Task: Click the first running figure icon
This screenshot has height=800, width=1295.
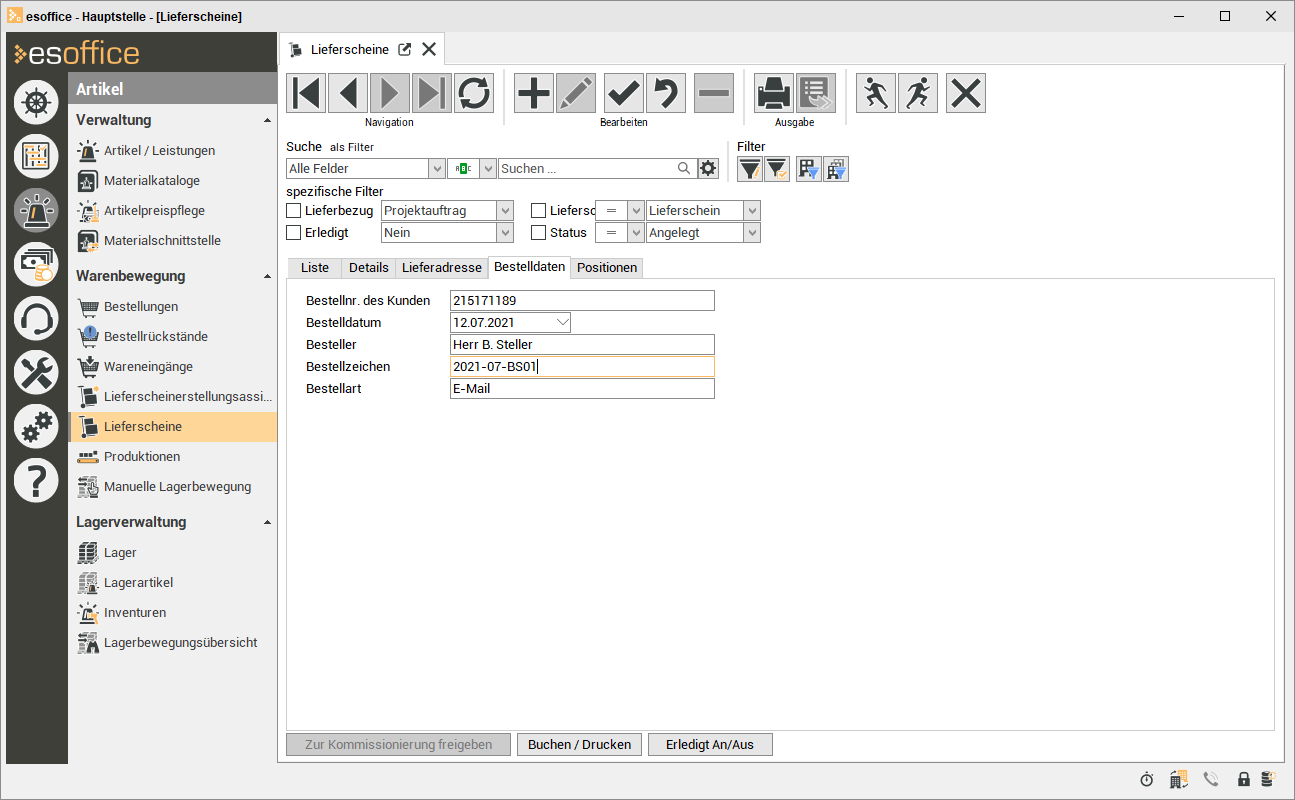Action: tap(876, 93)
